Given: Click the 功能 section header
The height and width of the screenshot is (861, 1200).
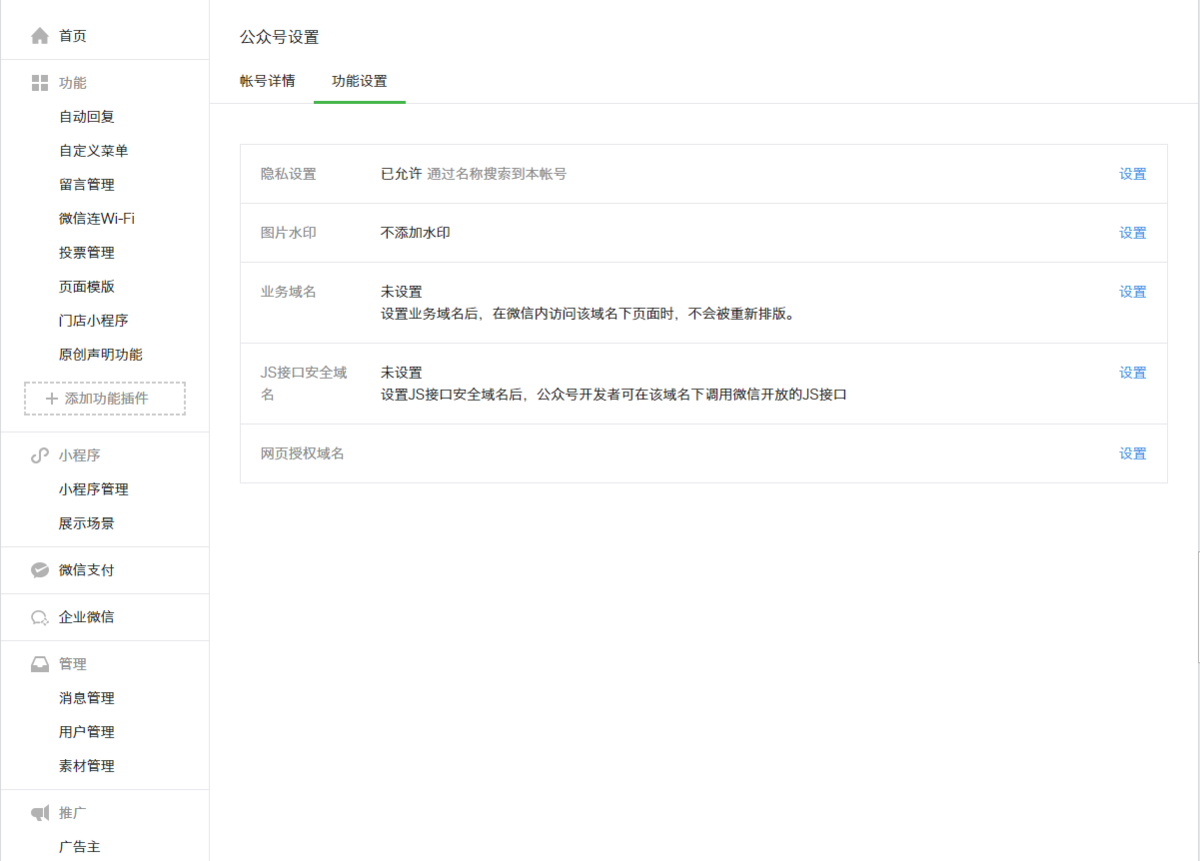Looking at the screenshot, I should coord(73,83).
